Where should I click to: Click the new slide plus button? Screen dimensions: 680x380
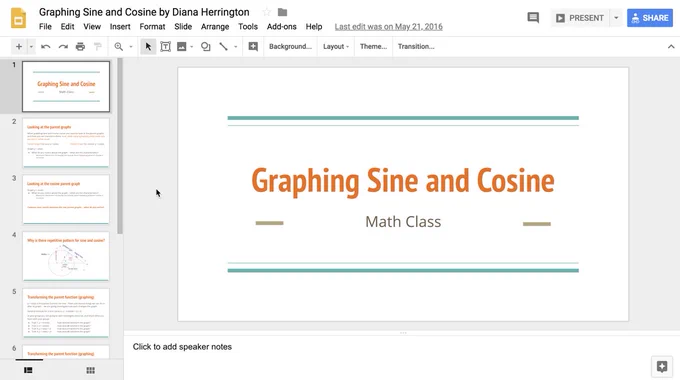[19, 46]
